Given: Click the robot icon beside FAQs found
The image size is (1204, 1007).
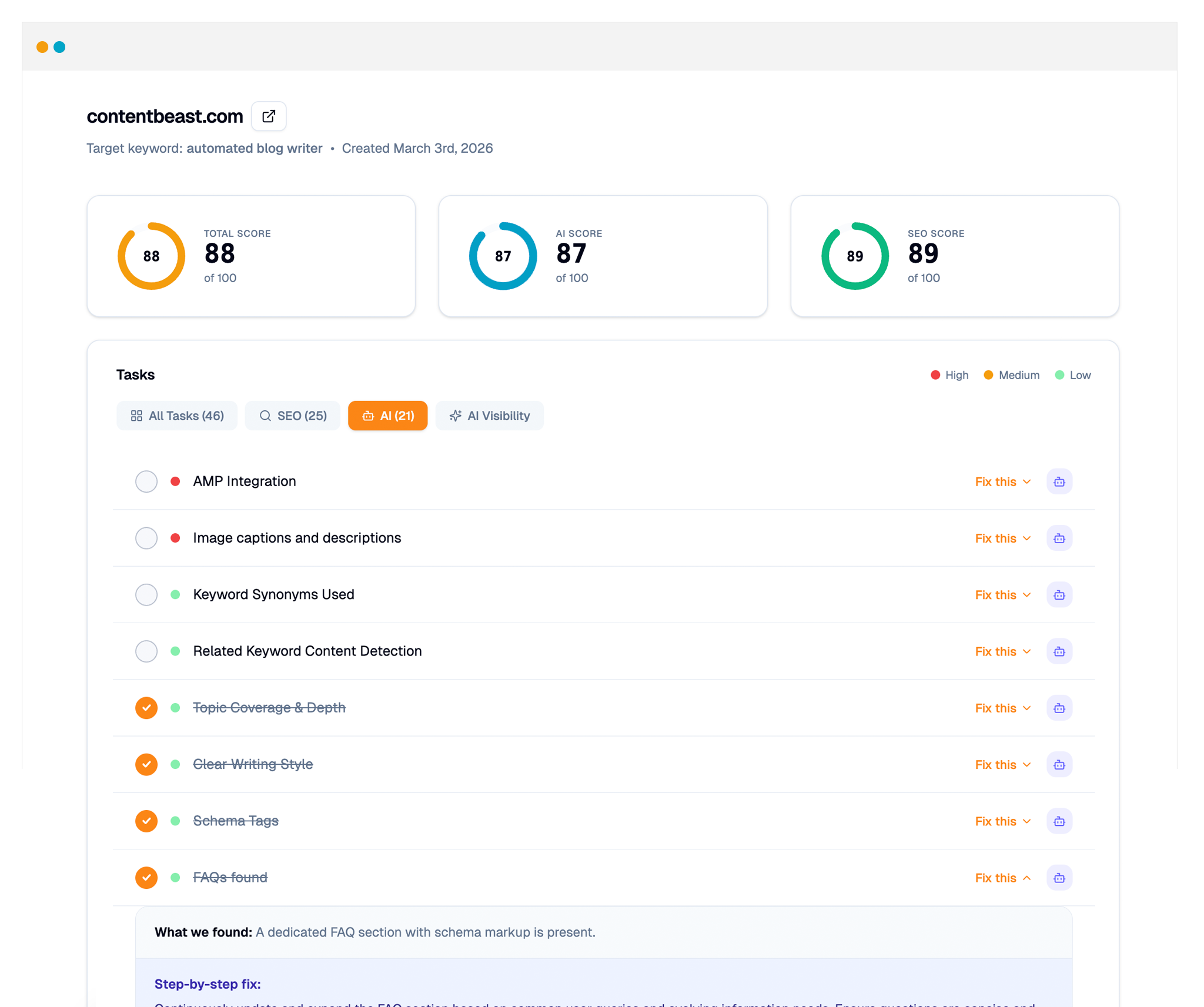Looking at the screenshot, I should (1059, 877).
